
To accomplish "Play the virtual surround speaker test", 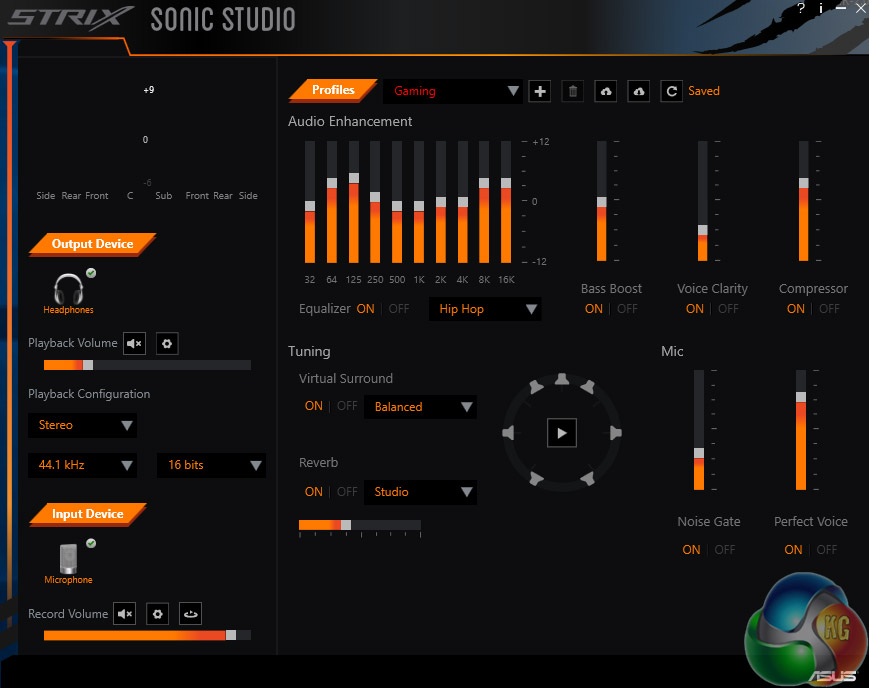I will [561, 433].
